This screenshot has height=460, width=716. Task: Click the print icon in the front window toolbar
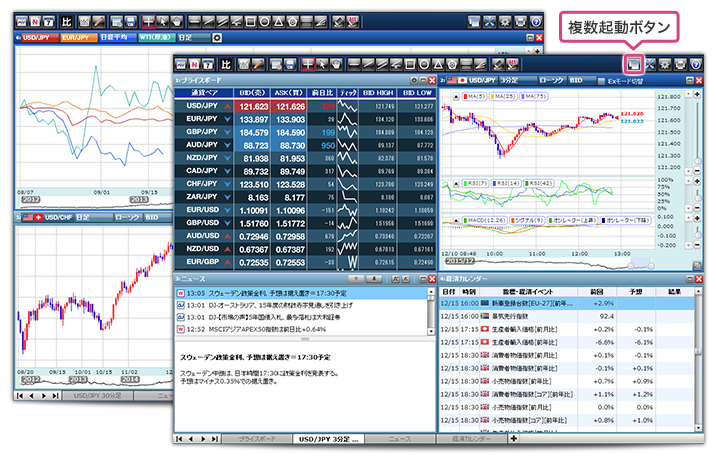click(680, 64)
